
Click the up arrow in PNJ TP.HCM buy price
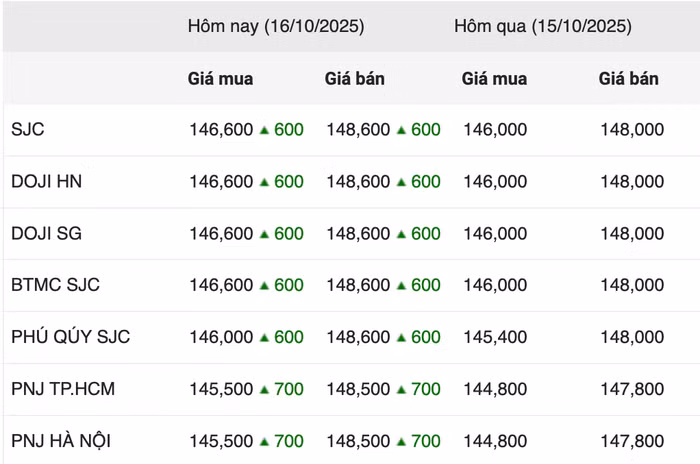pos(264,390)
